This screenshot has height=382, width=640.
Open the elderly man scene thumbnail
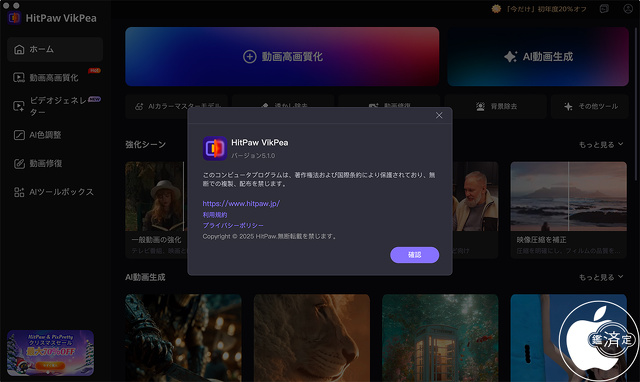point(476,196)
